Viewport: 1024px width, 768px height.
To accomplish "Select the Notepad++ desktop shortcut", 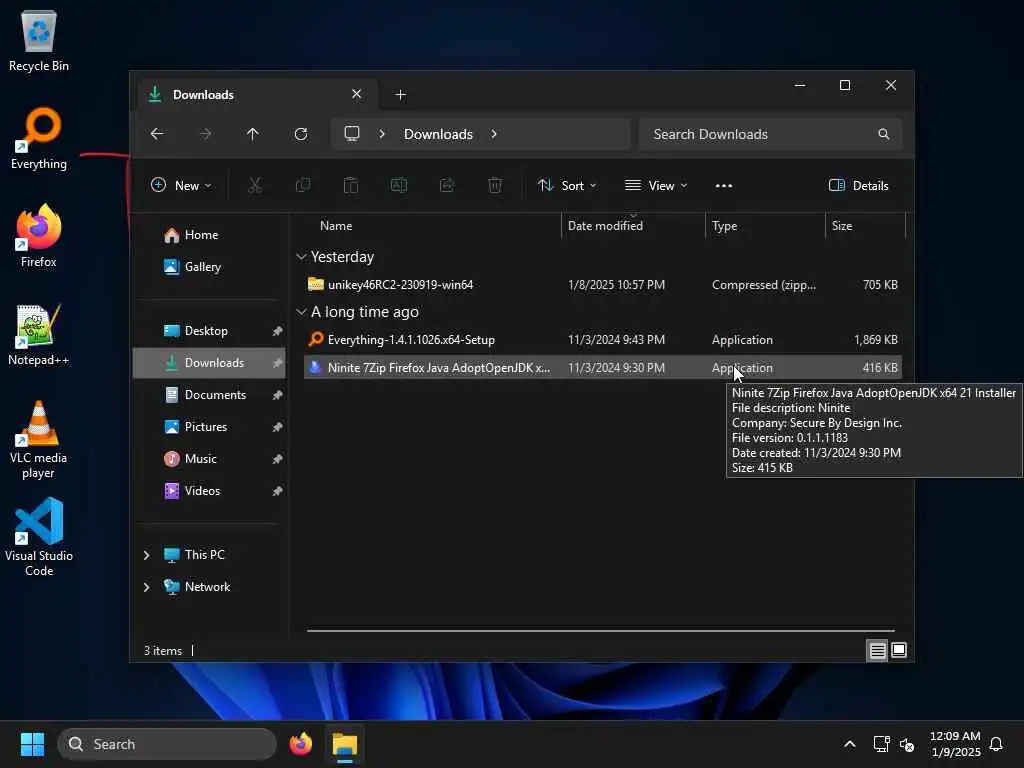I will [x=39, y=334].
